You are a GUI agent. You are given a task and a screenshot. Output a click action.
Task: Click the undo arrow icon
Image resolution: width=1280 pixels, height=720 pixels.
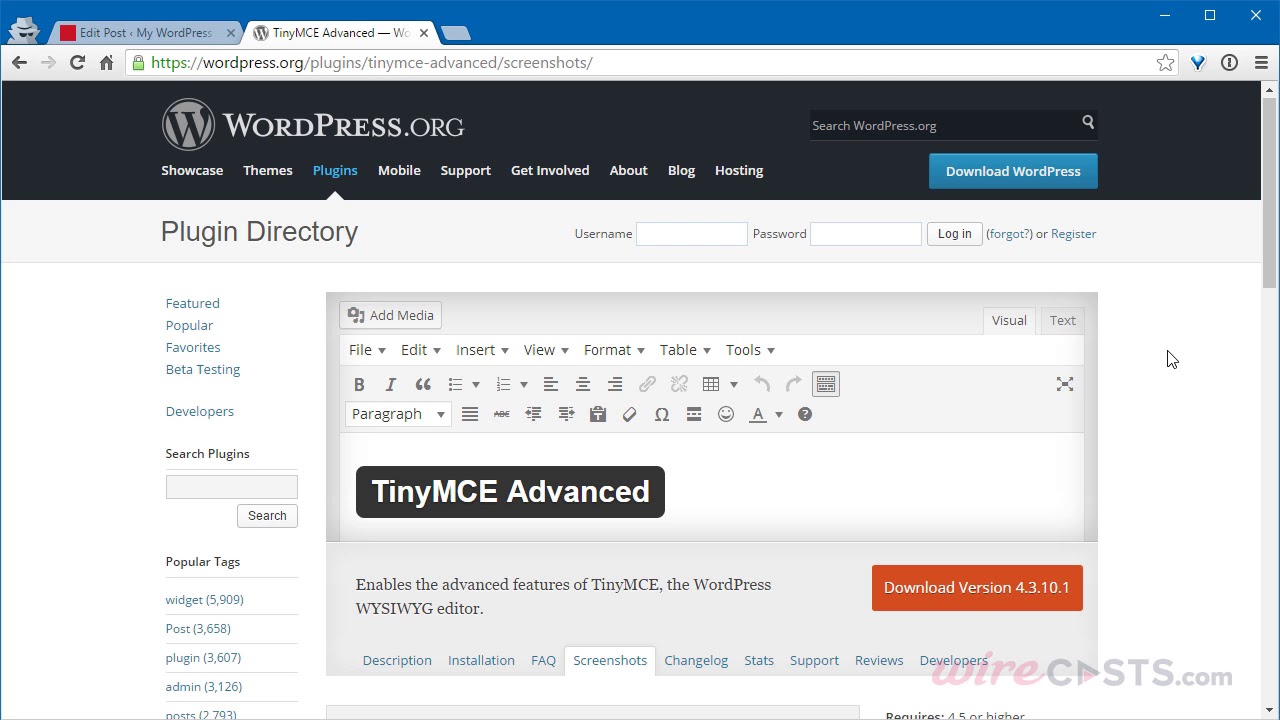pyautogui.click(x=762, y=384)
